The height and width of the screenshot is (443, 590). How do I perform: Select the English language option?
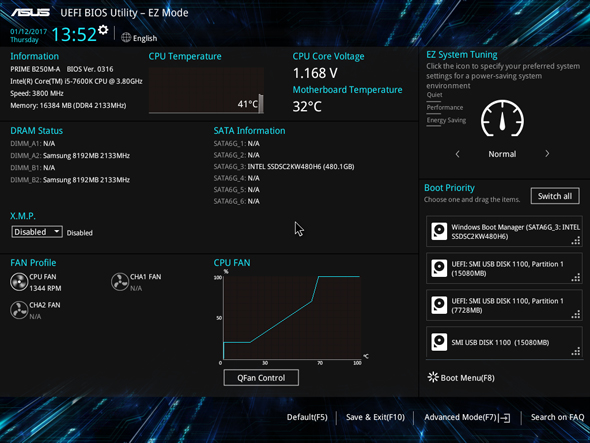click(x=145, y=38)
